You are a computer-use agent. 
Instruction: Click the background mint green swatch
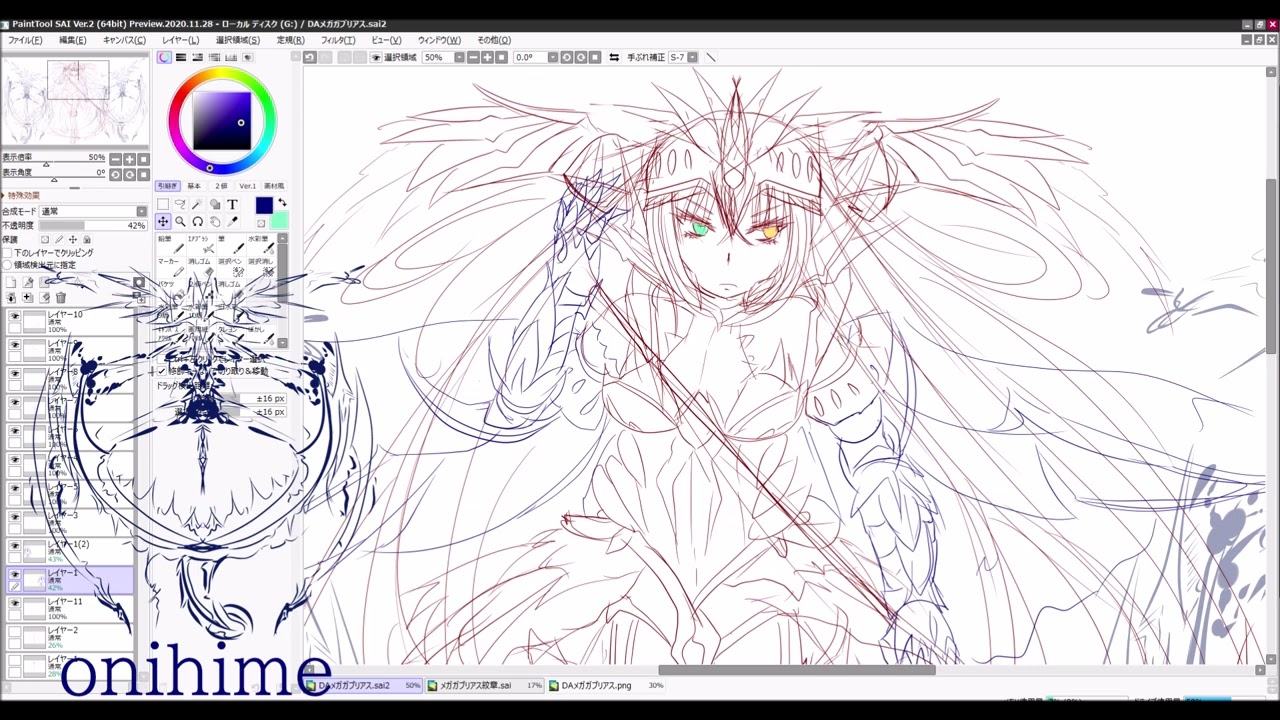[280, 221]
